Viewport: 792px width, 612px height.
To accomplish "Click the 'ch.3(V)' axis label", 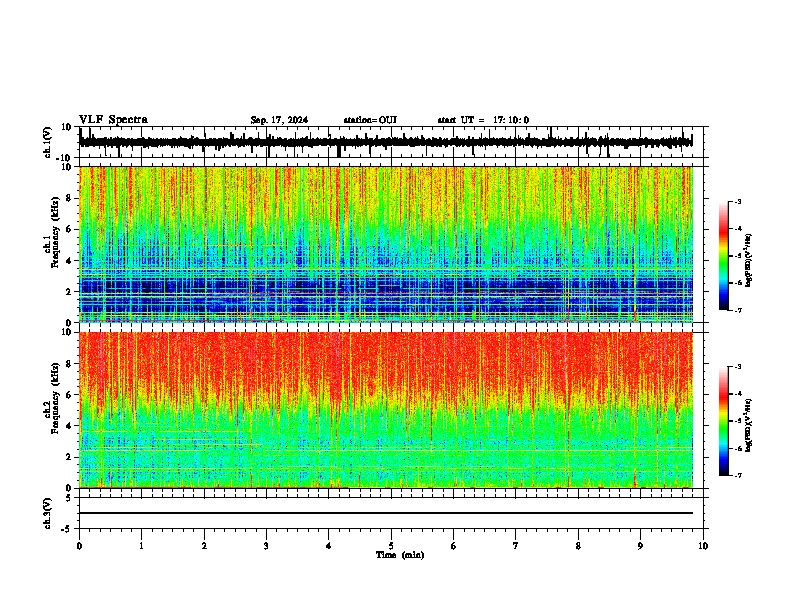I will click(48, 513).
